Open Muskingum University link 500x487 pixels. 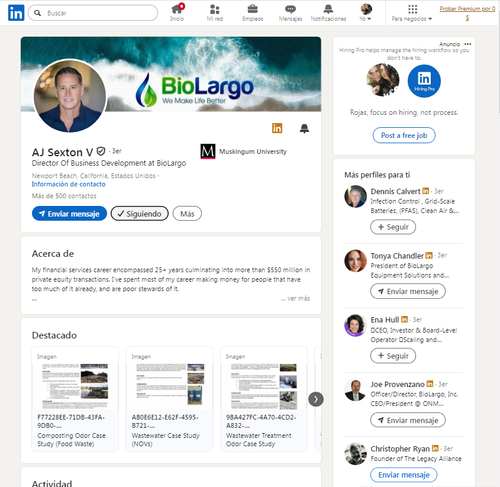coord(253,152)
